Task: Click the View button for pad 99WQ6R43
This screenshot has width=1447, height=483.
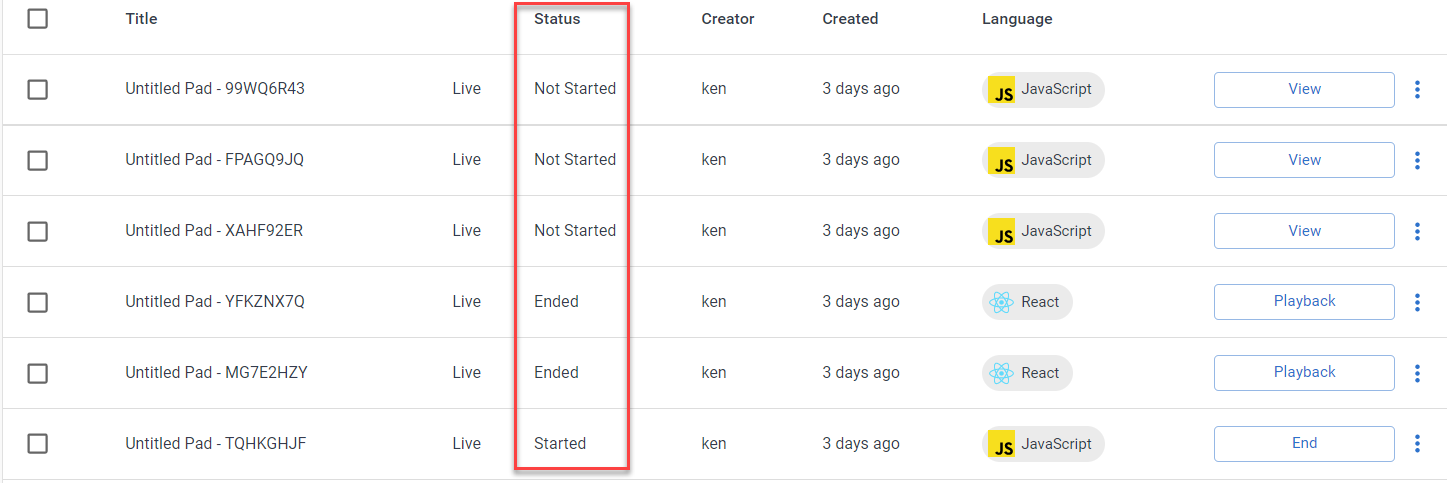Action: 1304,89
